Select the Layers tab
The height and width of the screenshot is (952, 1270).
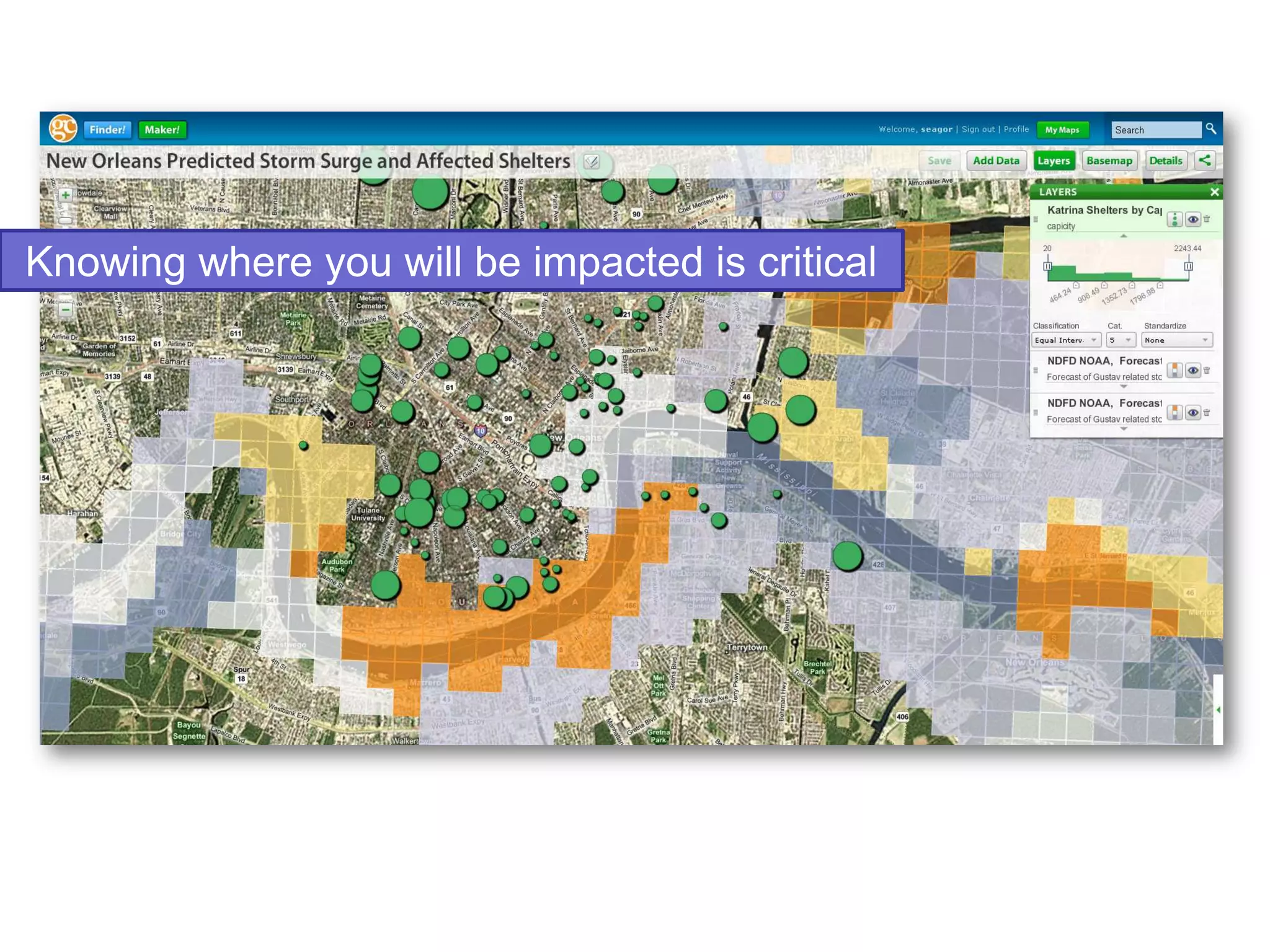pyautogui.click(x=1054, y=161)
